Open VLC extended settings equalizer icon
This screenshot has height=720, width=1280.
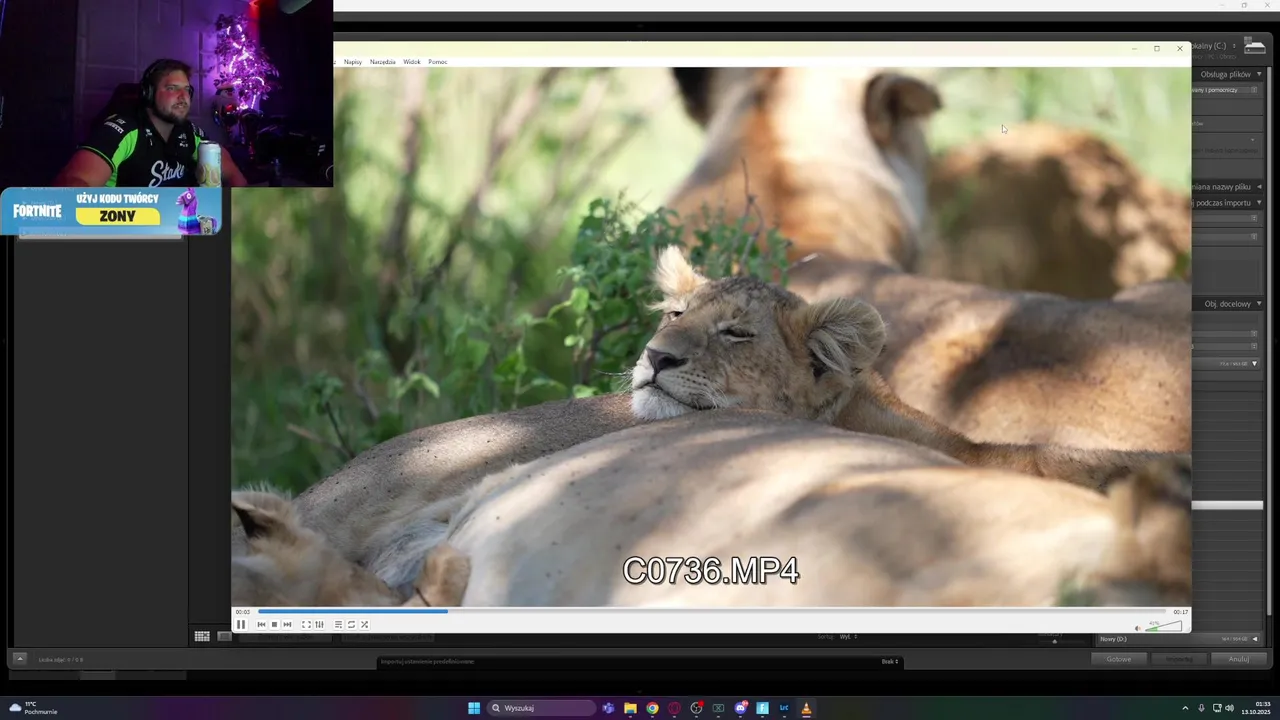[x=319, y=624]
